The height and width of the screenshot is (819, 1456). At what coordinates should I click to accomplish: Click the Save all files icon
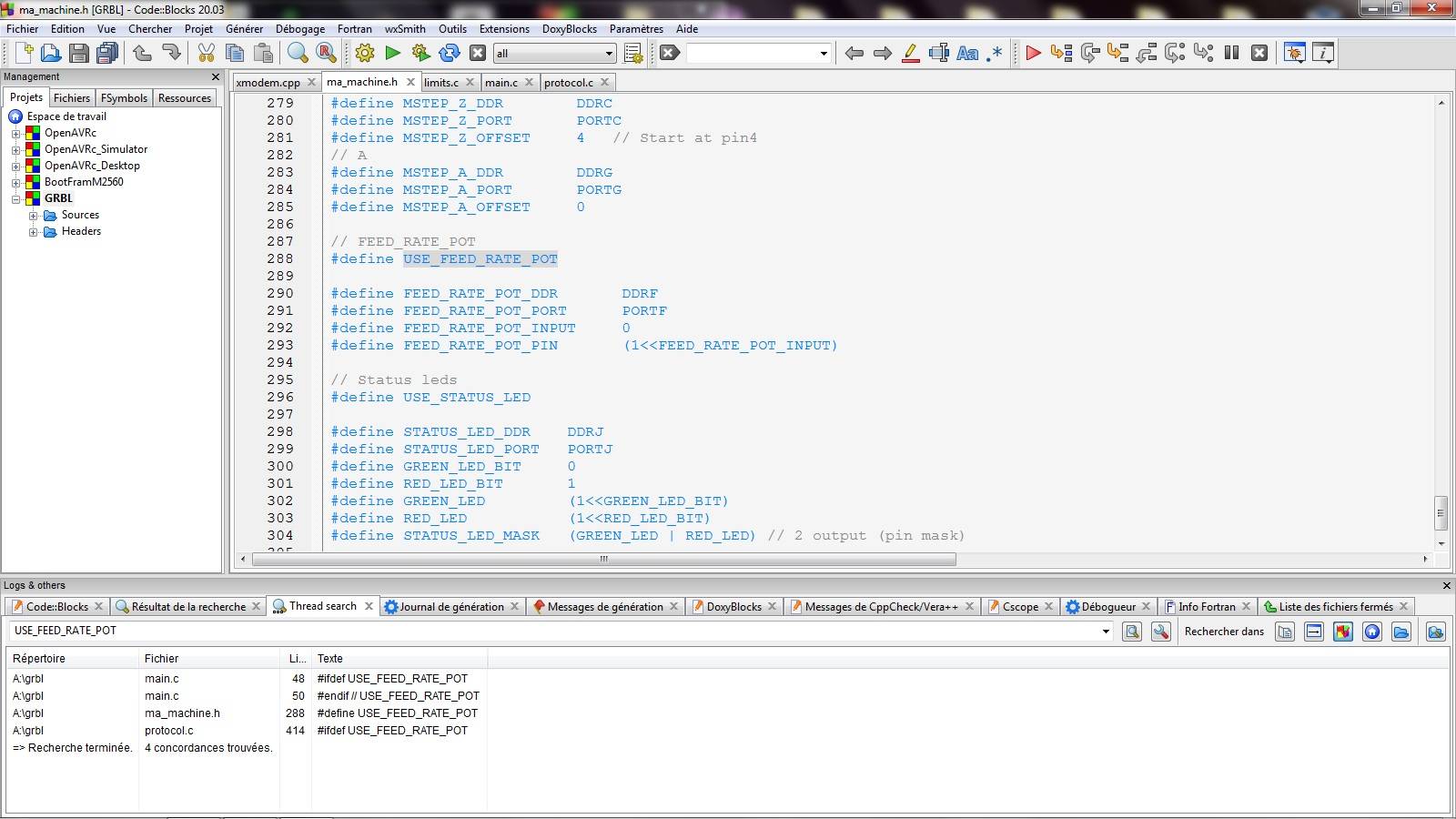[x=107, y=53]
